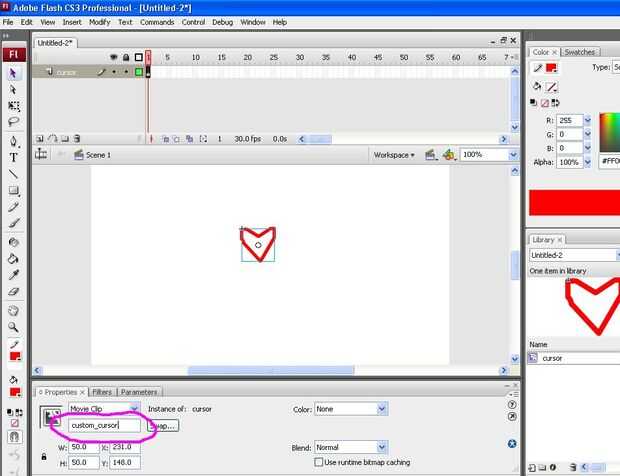Open the Color None dropdown in Properties

pyautogui.click(x=382, y=409)
